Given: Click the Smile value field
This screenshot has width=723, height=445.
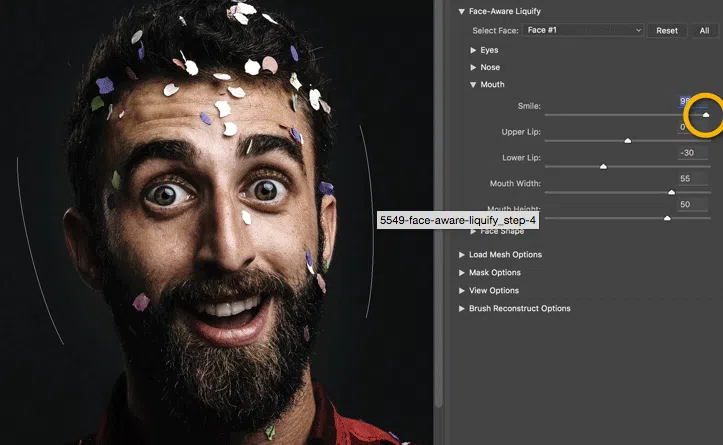Looking at the screenshot, I should pos(693,101).
